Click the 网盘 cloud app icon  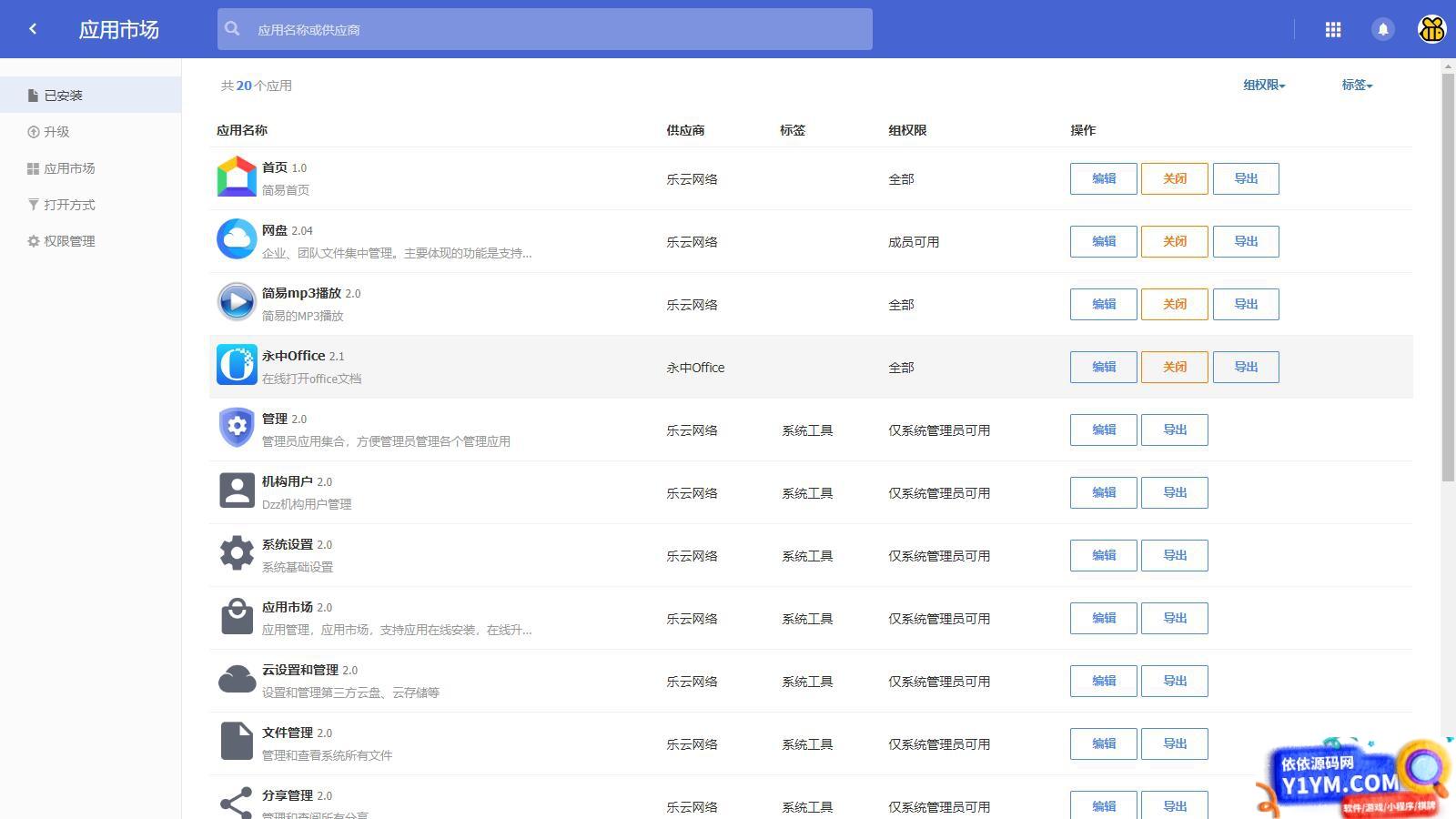click(237, 239)
